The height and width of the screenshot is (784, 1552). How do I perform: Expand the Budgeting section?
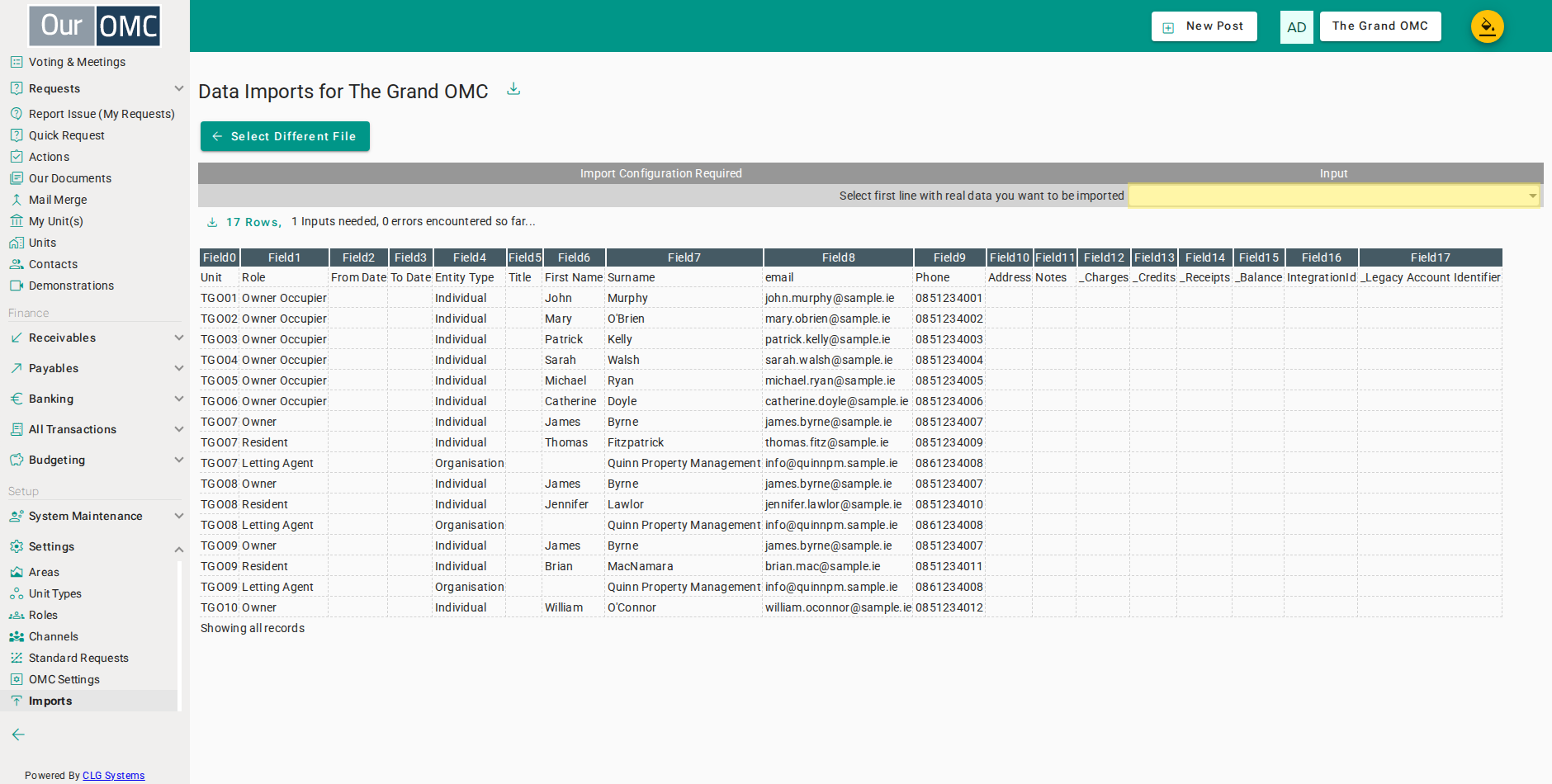click(179, 460)
